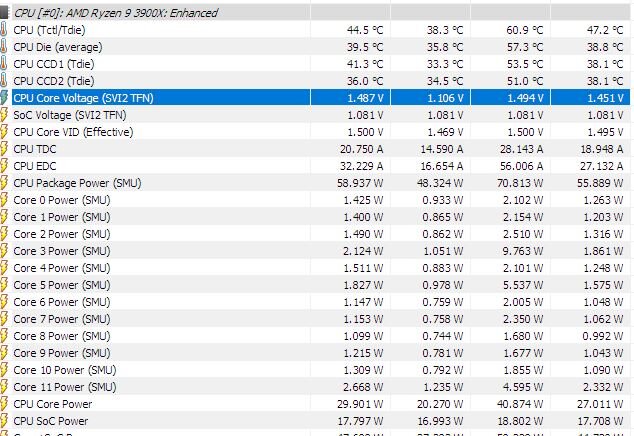This screenshot has width=634, height=436.
Task: Select the CPU CCD1 (Tdie) label
Action: (54, 64)
